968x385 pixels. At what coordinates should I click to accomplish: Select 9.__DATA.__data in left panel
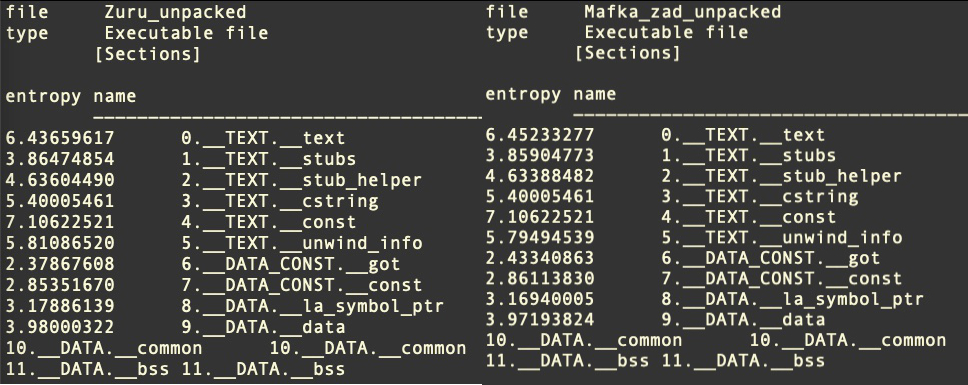click(x=264, y=327)
